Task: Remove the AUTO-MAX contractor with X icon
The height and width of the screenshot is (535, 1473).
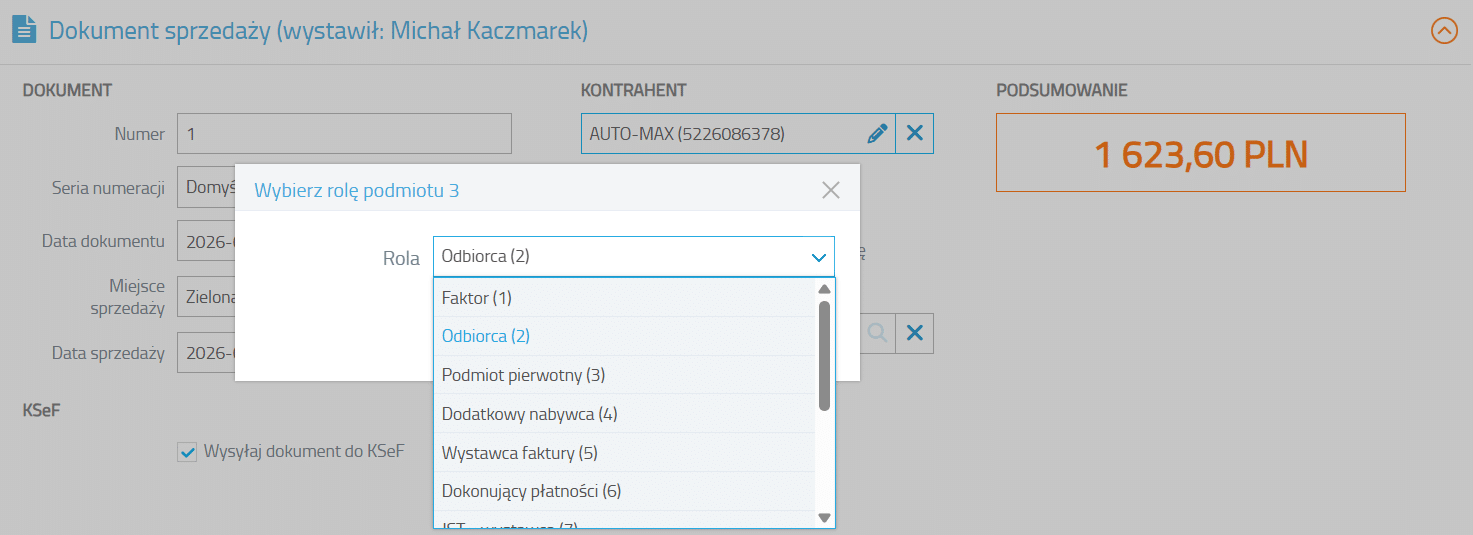Action: 914,133
